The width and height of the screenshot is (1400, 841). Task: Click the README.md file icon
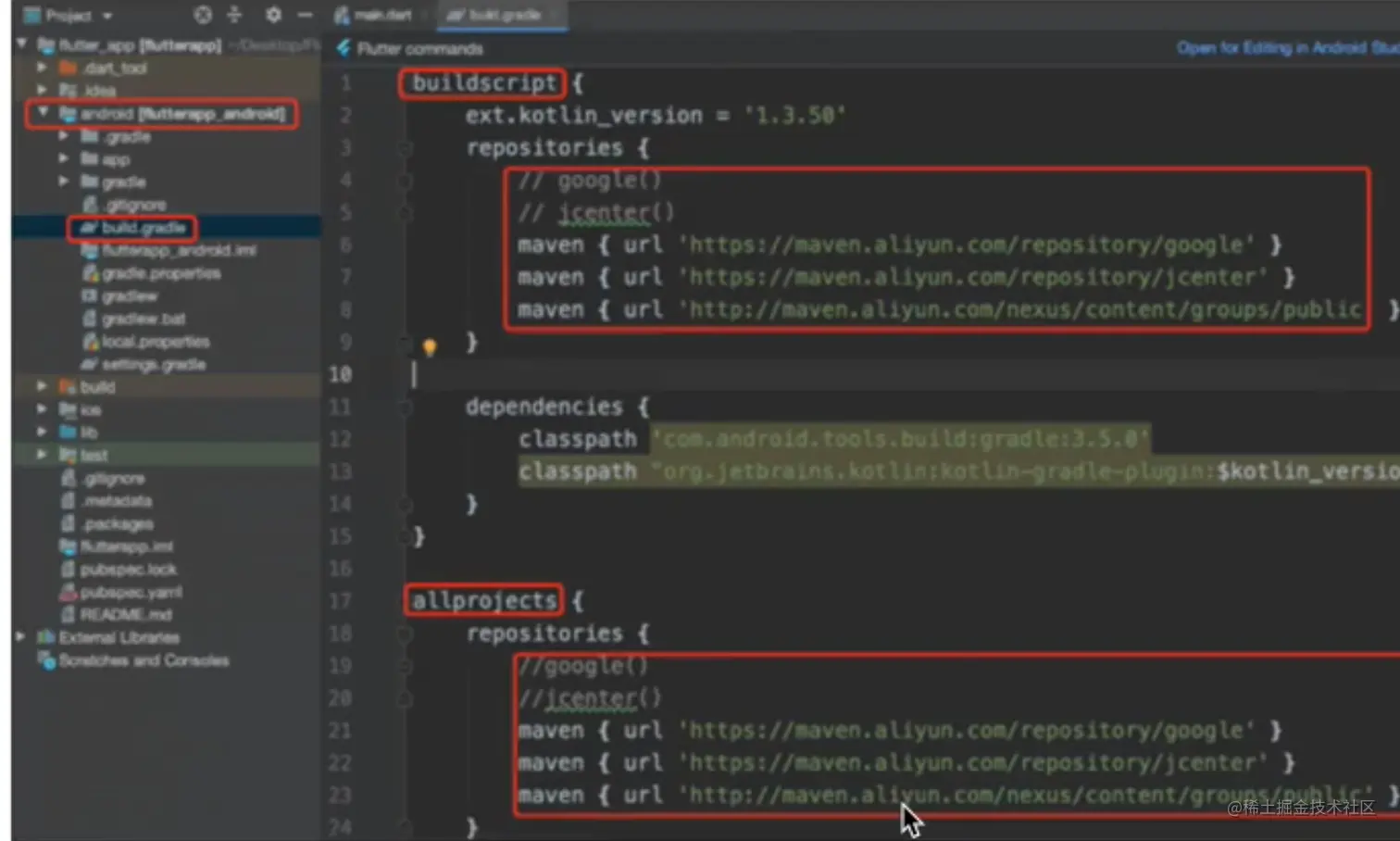point(68,614)
